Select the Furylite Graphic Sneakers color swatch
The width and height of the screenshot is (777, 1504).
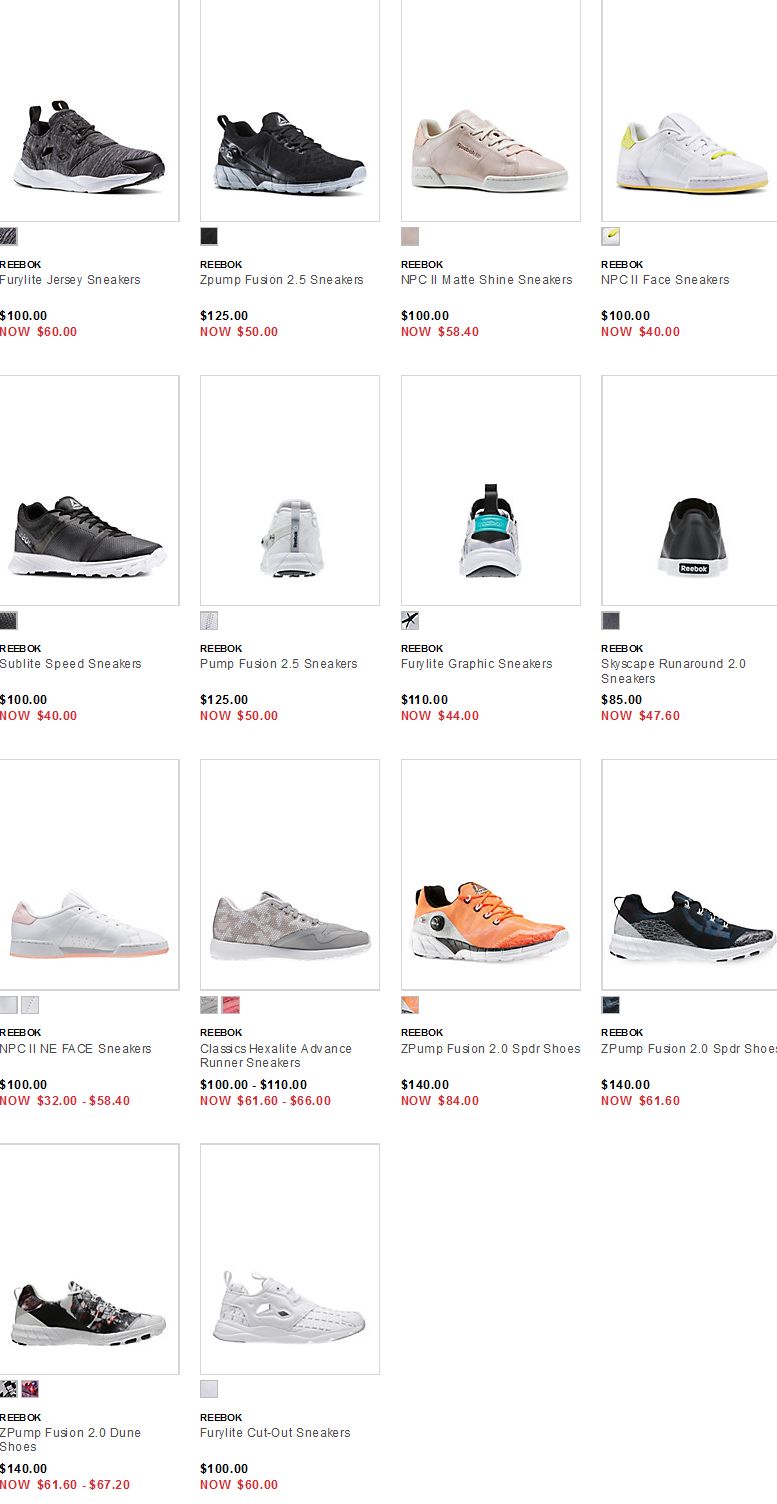tap(410, 620)
